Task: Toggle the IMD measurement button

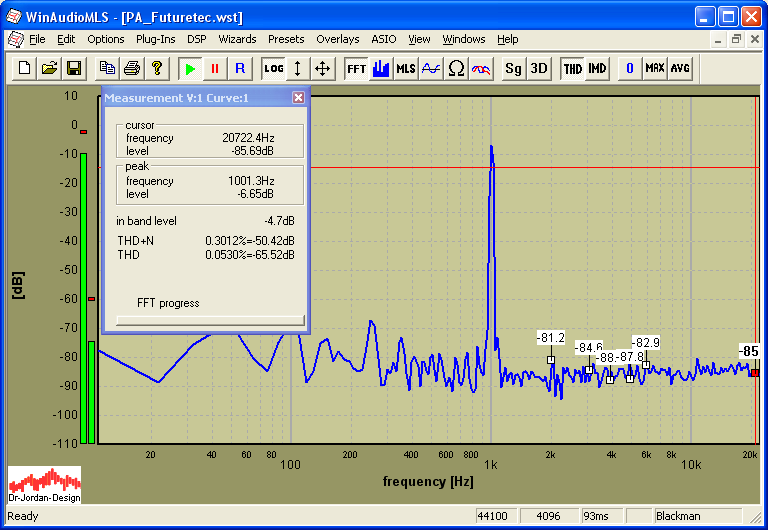Action: point(597,68)
